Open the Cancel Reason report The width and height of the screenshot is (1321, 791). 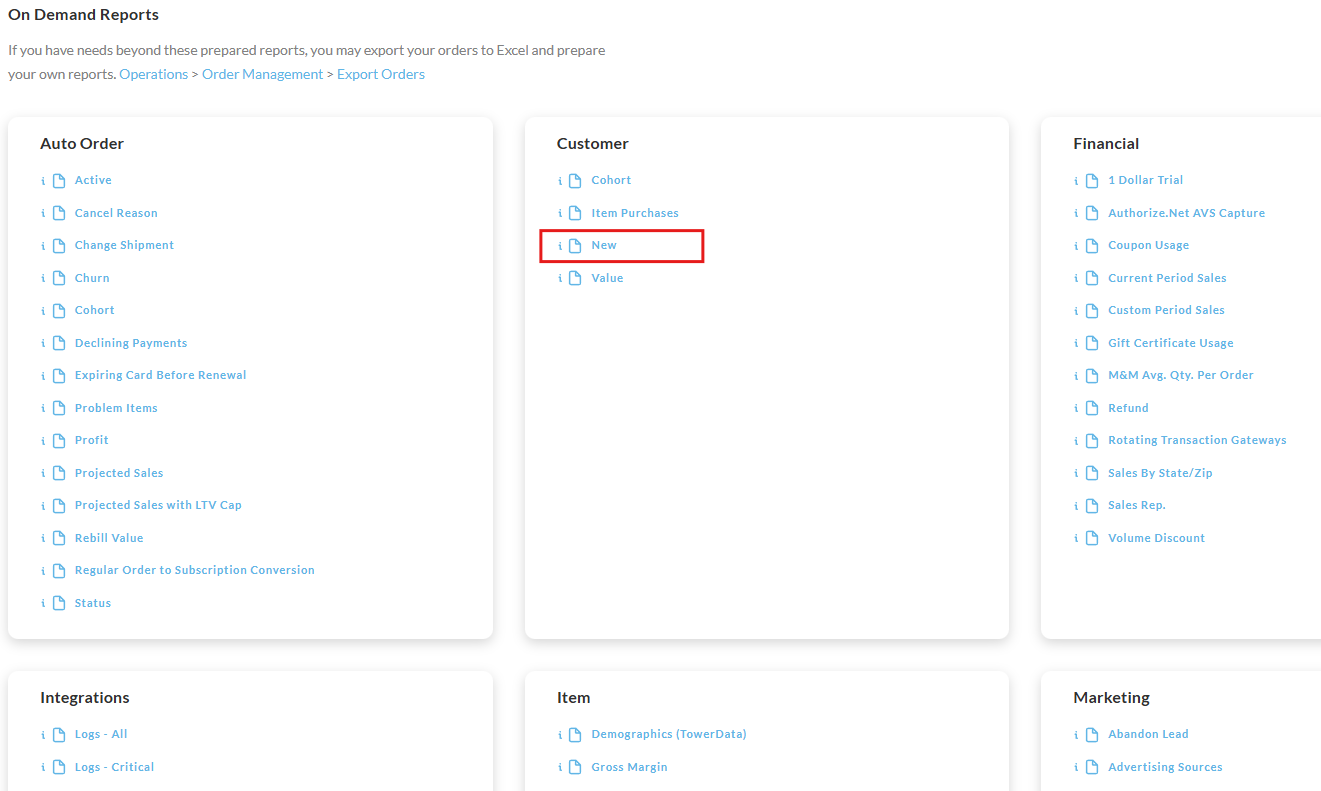click(x=116, y=213)
